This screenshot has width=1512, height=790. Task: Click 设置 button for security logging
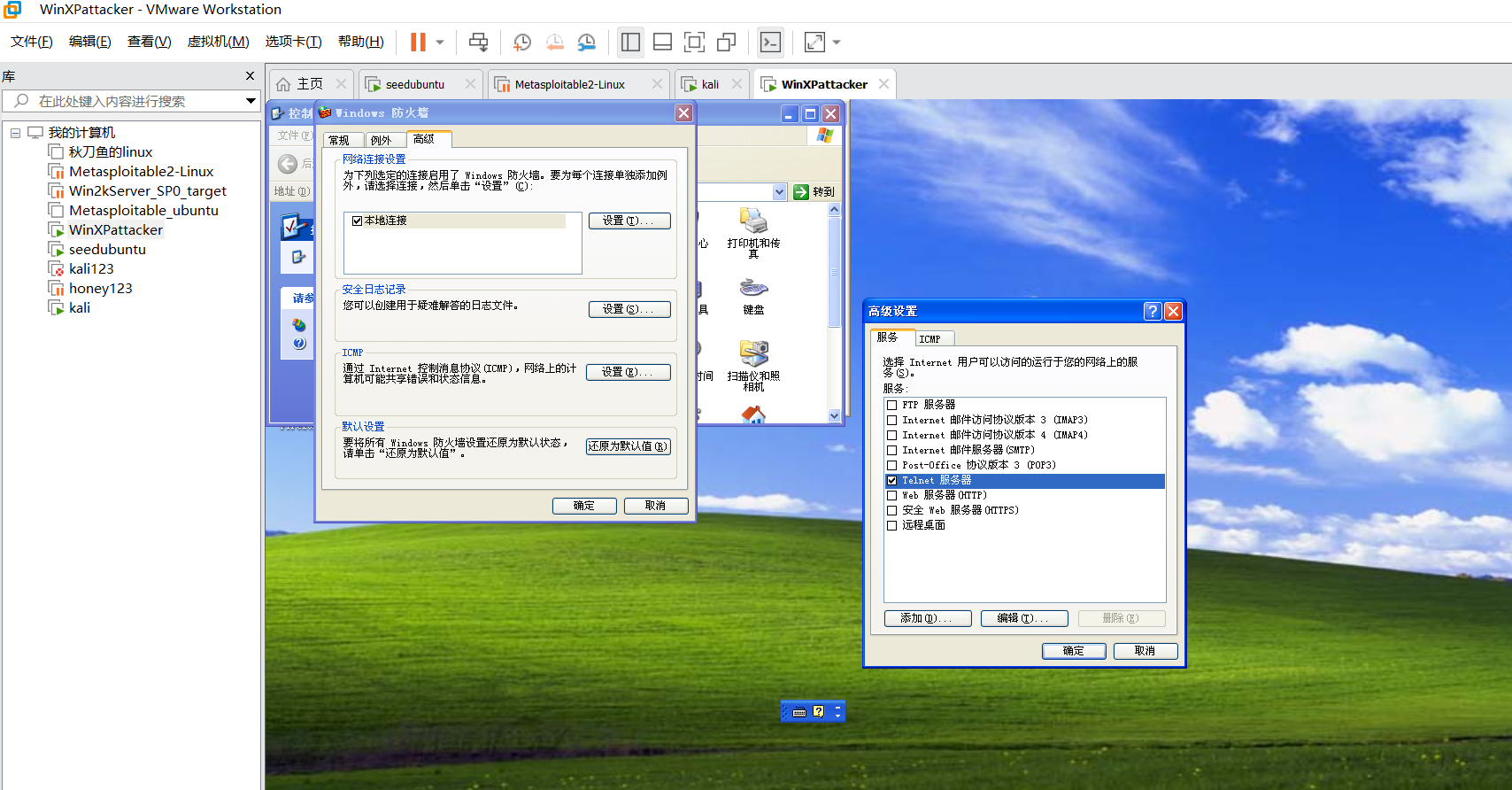point(629,309)
